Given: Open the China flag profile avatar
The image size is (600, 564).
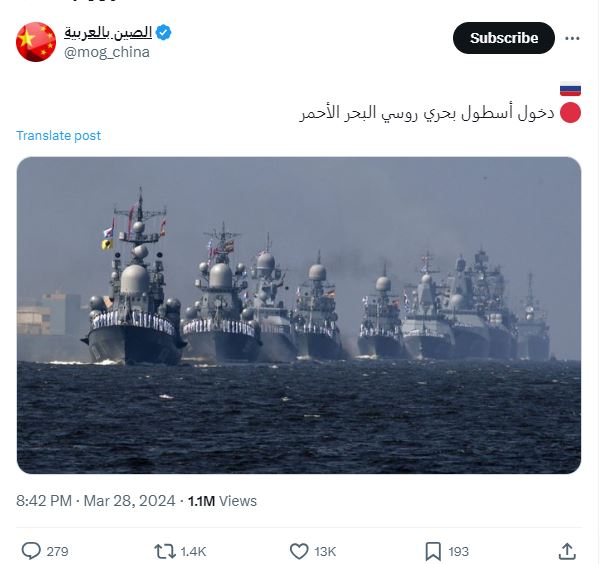Looking at the screenshot, I should click(36, 42).
